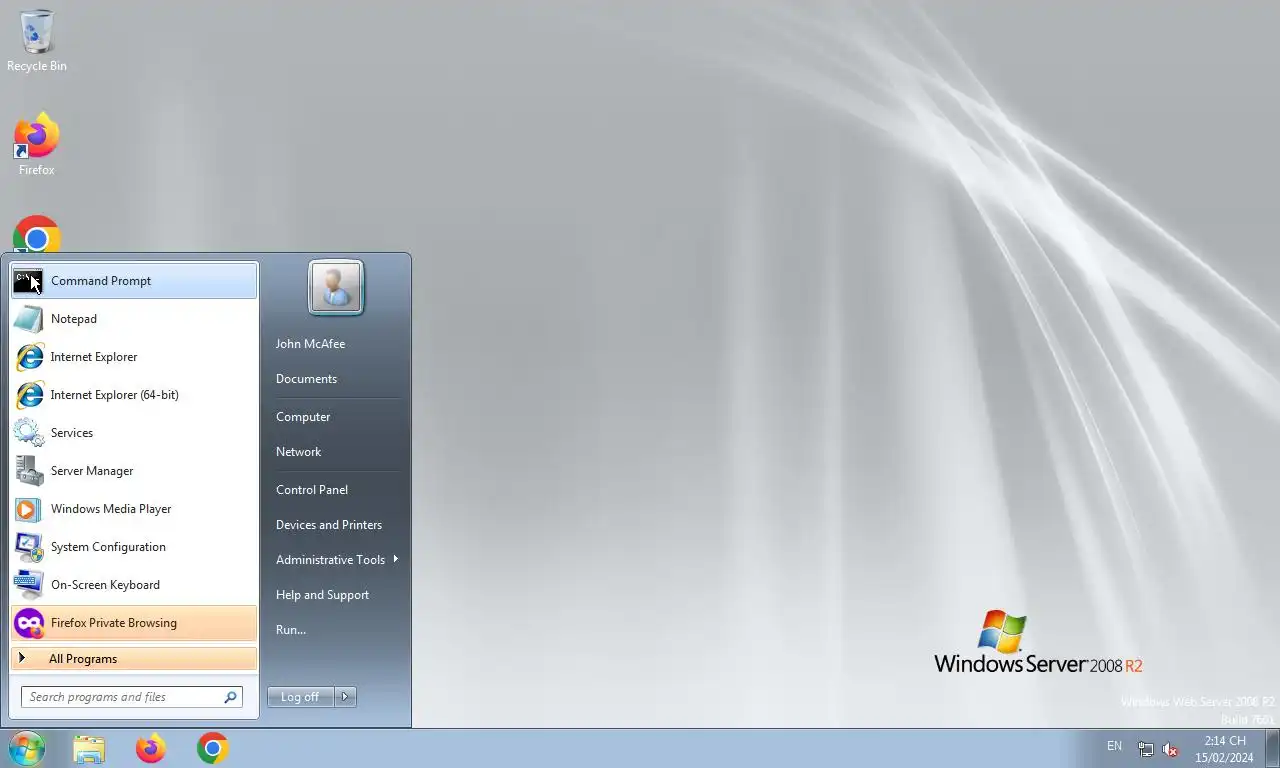The width and height of the screenshot is (1280, 768).
Task: Click the Command Prompt text label
Action: click(101, 281)
